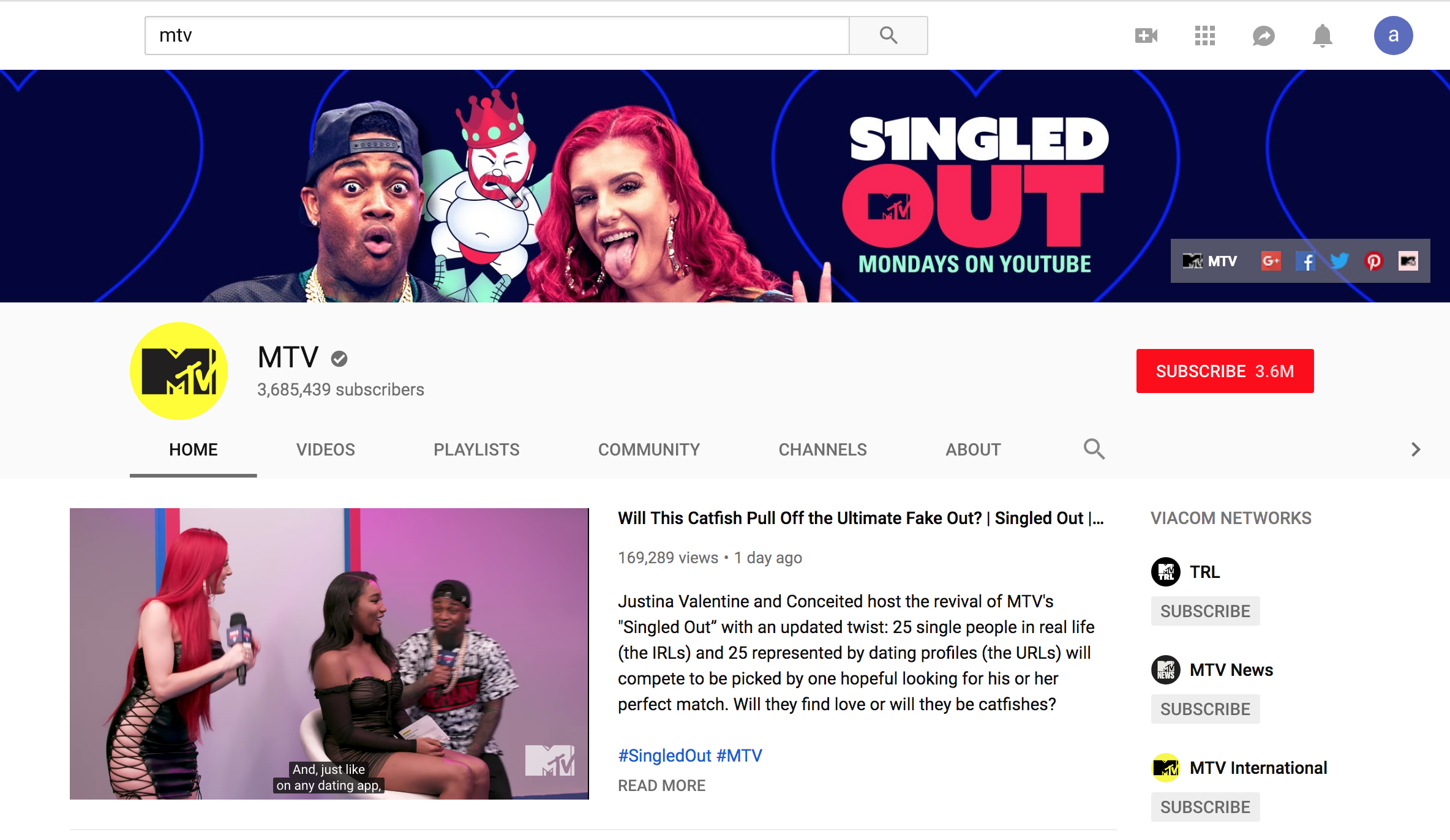Click the MTV channel avatar logo
Image resolution: width=1450 pixels, height=840 pixels.
click(x=179, y=371)
